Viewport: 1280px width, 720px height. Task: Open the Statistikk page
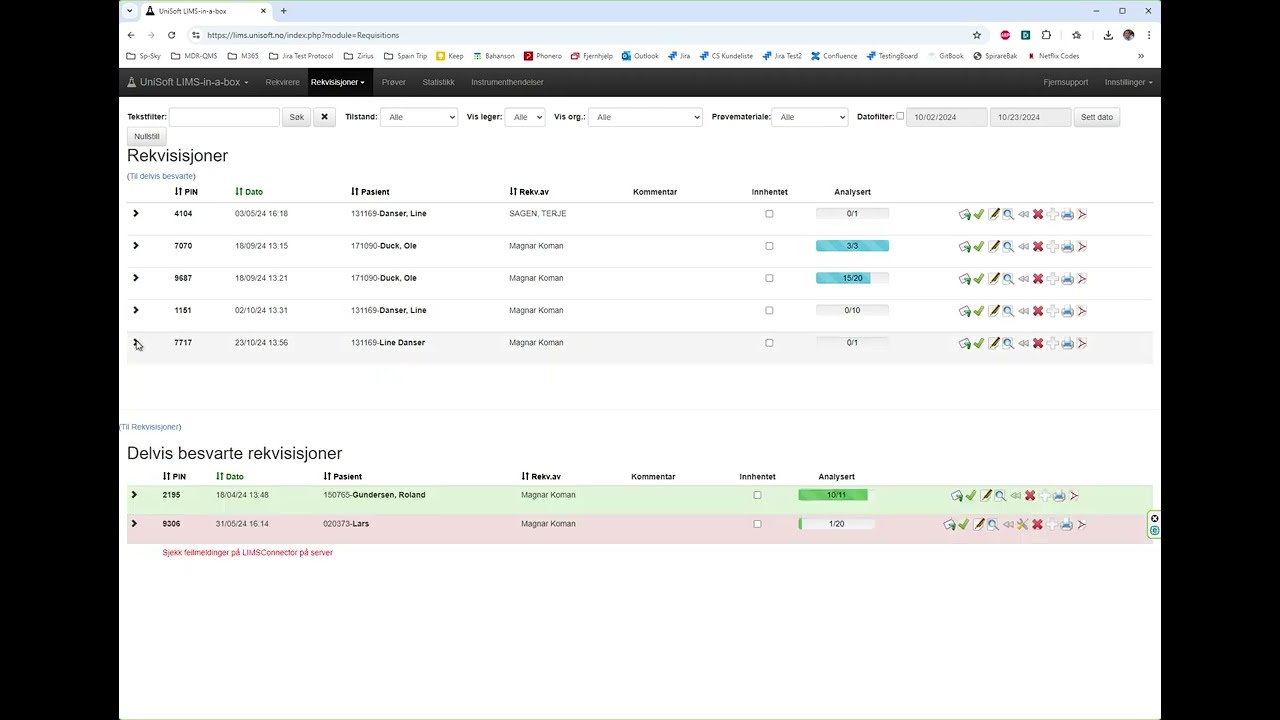438,82
